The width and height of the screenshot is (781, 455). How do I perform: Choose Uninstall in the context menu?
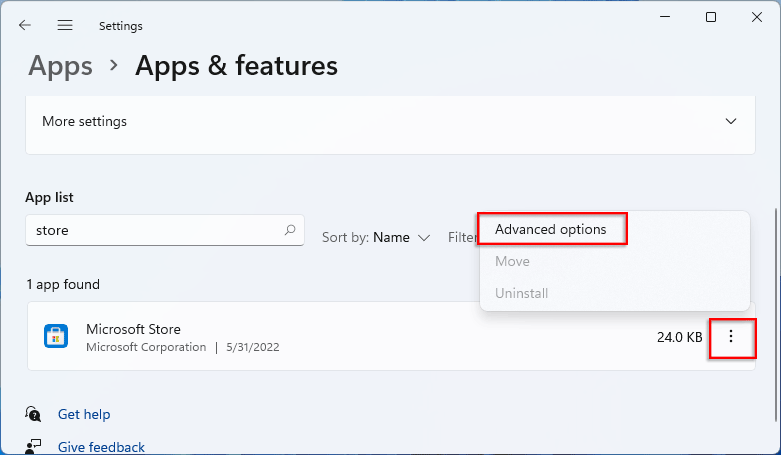(x=521, y=293)
